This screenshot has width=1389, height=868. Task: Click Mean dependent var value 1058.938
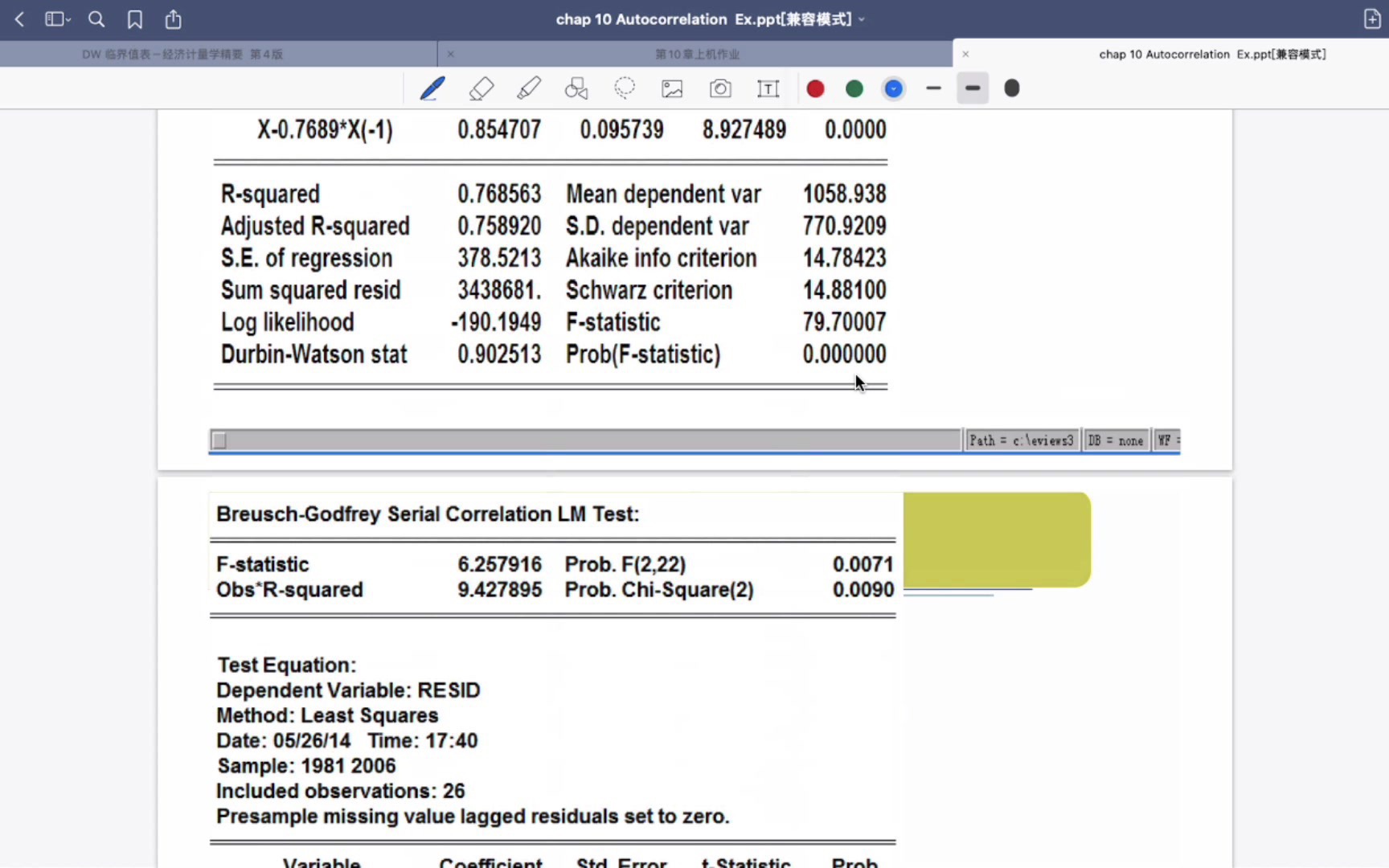(x=844, y=194)
